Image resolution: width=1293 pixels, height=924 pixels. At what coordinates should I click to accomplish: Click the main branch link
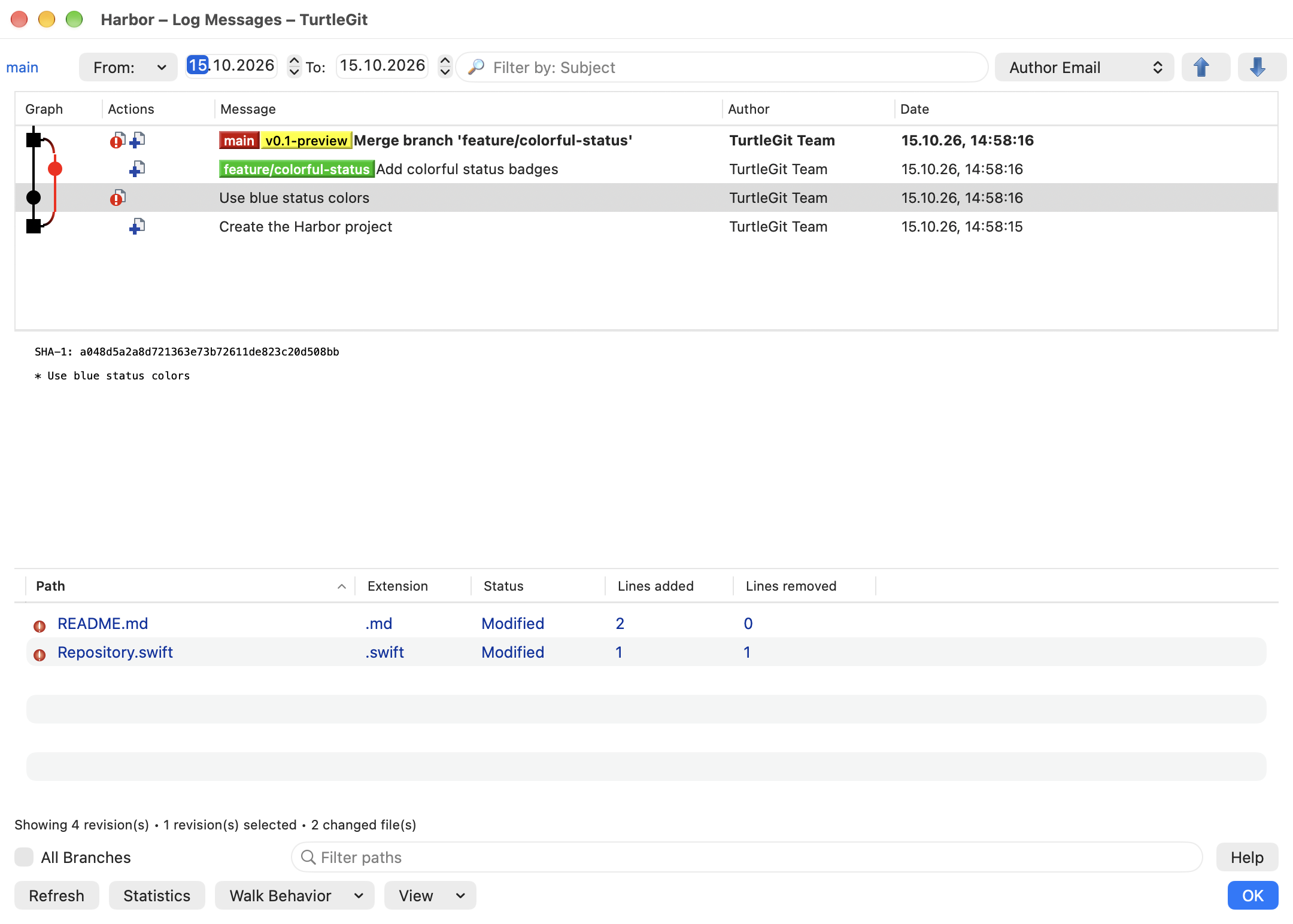click(x=22, y=67)
